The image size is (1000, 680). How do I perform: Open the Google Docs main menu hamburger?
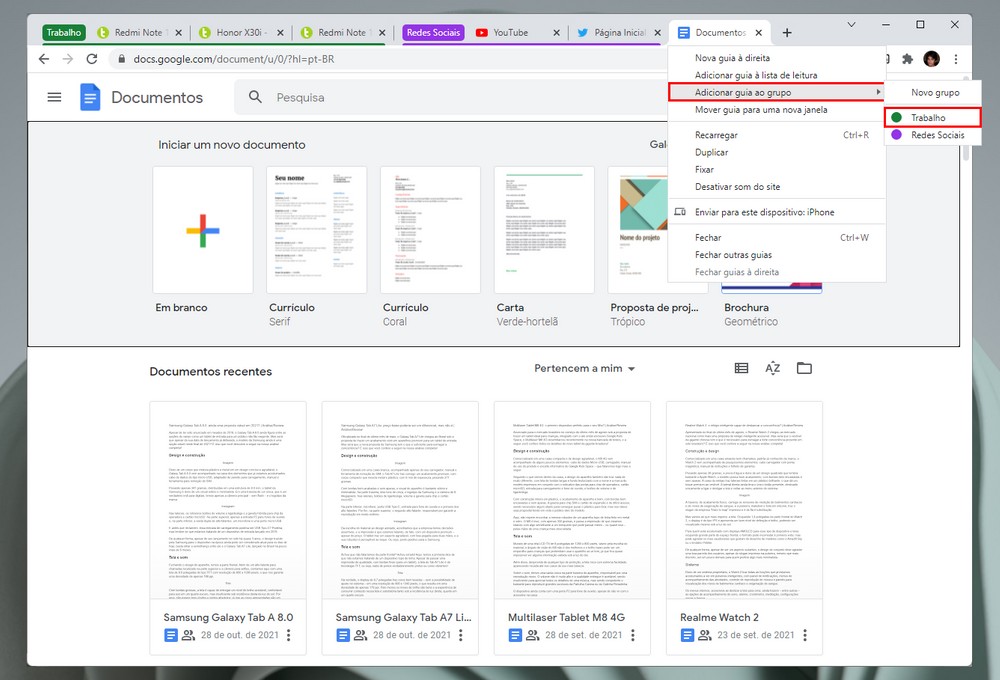54,98
